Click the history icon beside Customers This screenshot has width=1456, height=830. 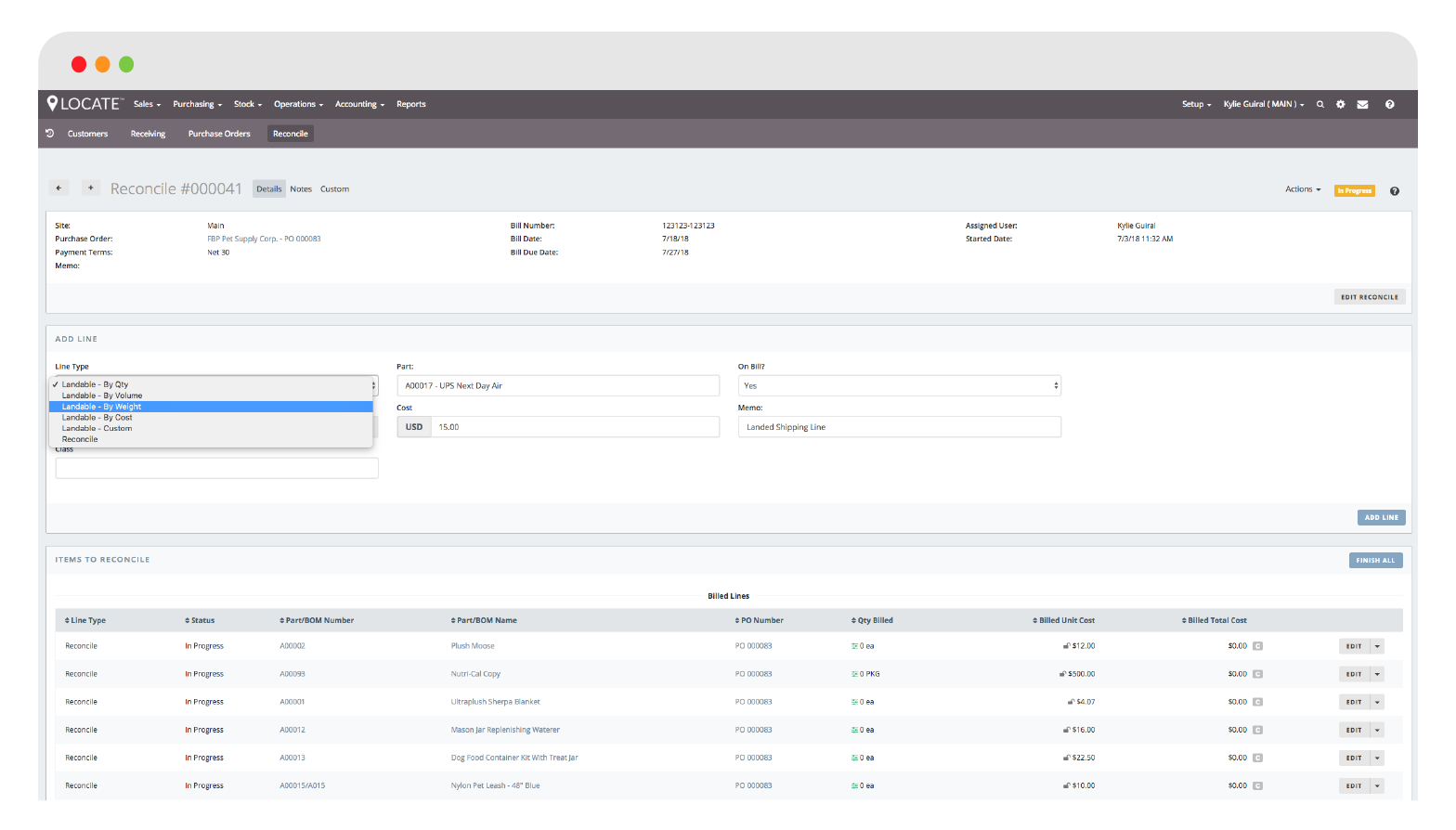tap(50, 134)
